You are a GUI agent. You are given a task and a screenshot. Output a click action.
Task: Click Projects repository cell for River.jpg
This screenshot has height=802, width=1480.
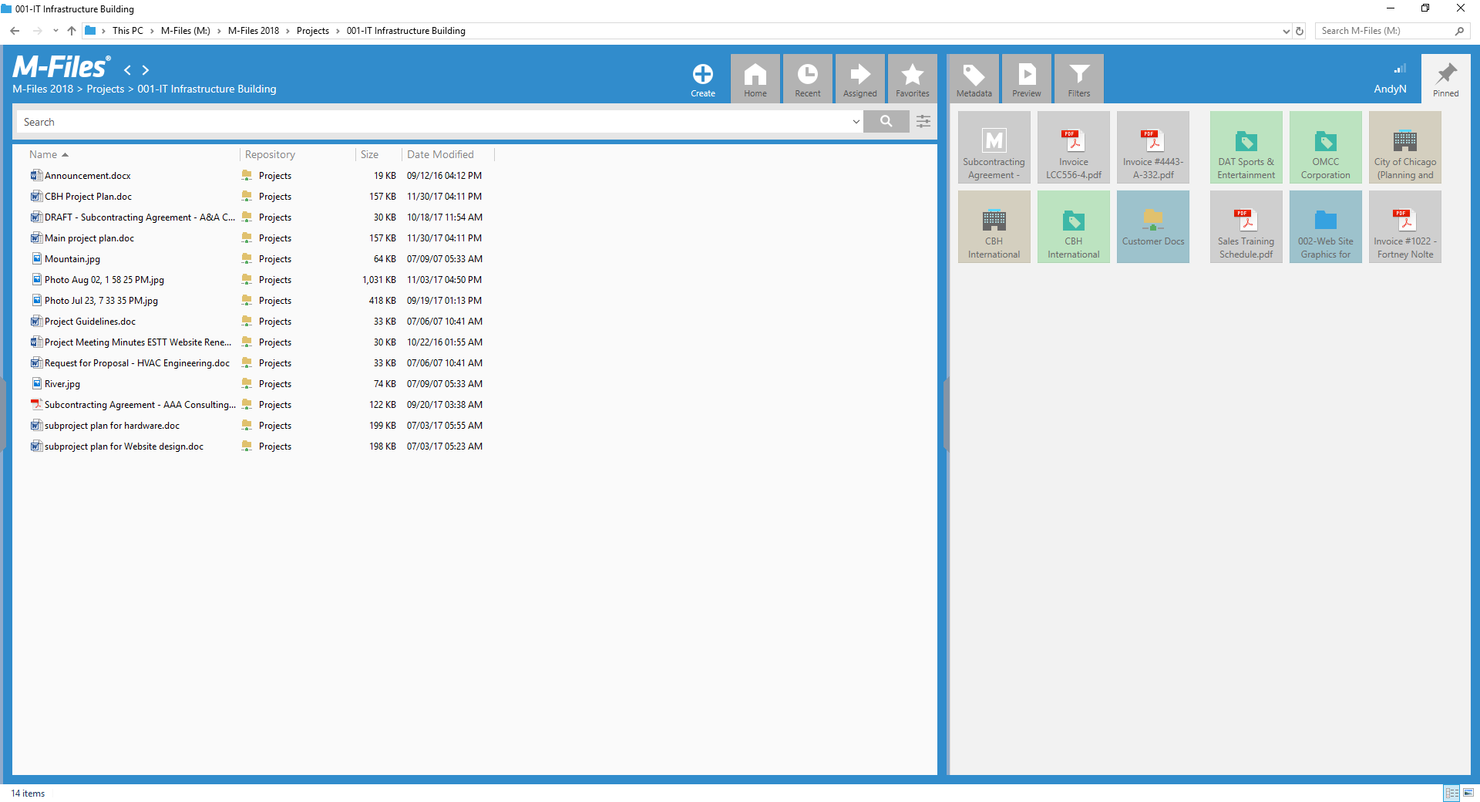pos(275,384)
